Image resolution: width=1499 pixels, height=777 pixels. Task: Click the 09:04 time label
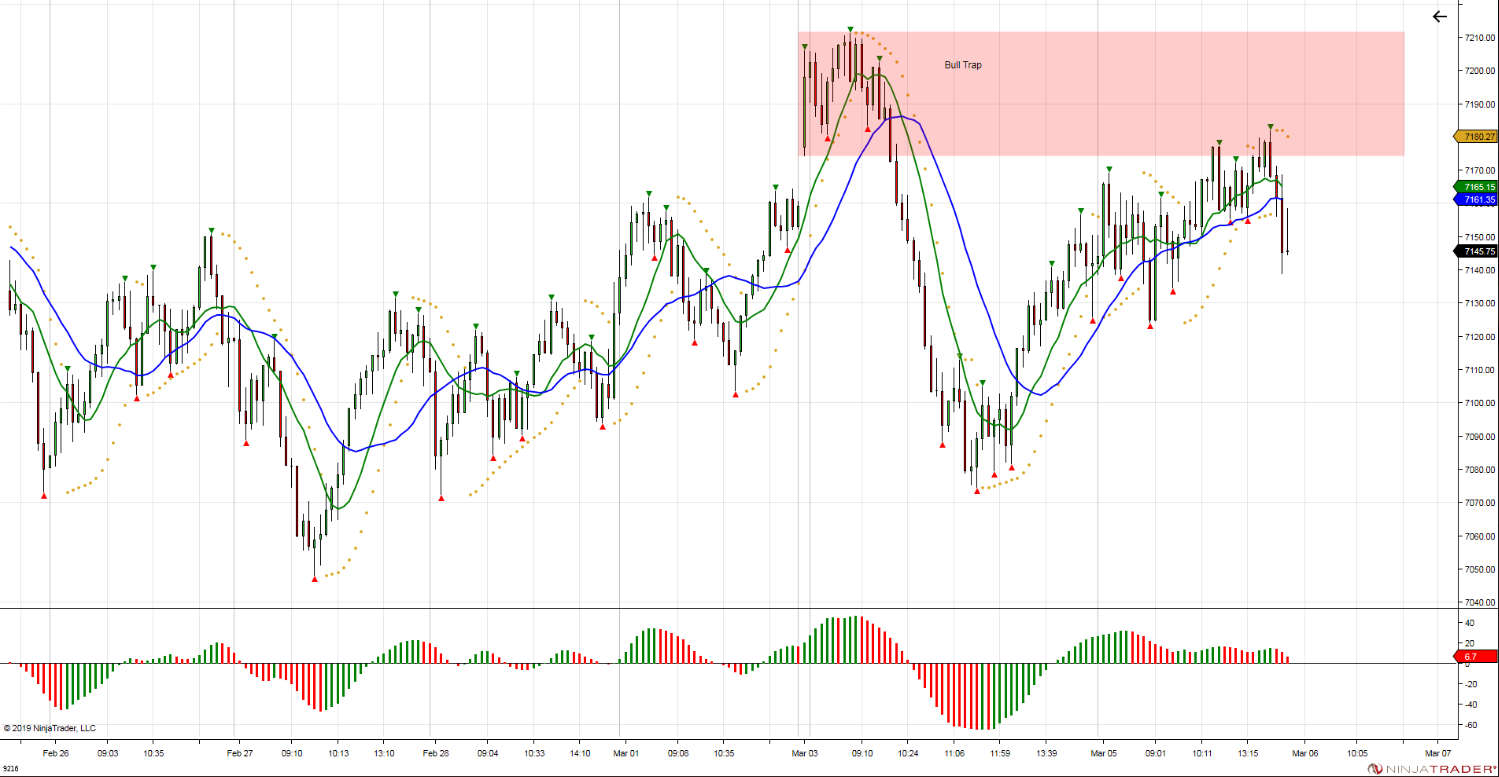[487, 753]
